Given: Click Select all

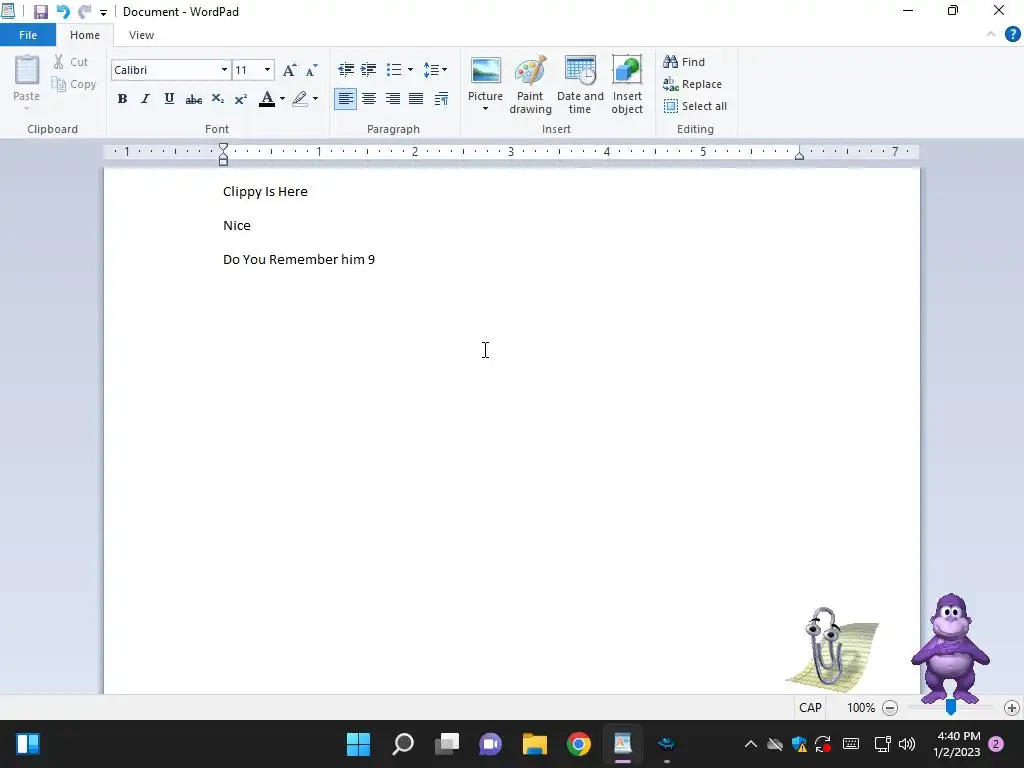Looking at the screenshot, I should (x=695, y=106).
